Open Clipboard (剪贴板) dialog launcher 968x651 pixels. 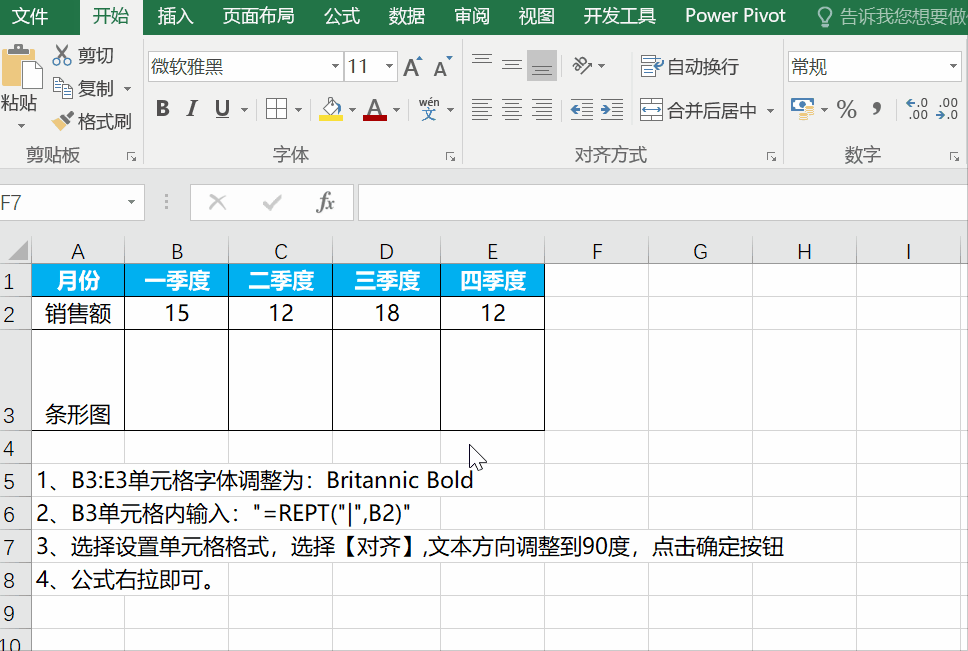[131, 157]
